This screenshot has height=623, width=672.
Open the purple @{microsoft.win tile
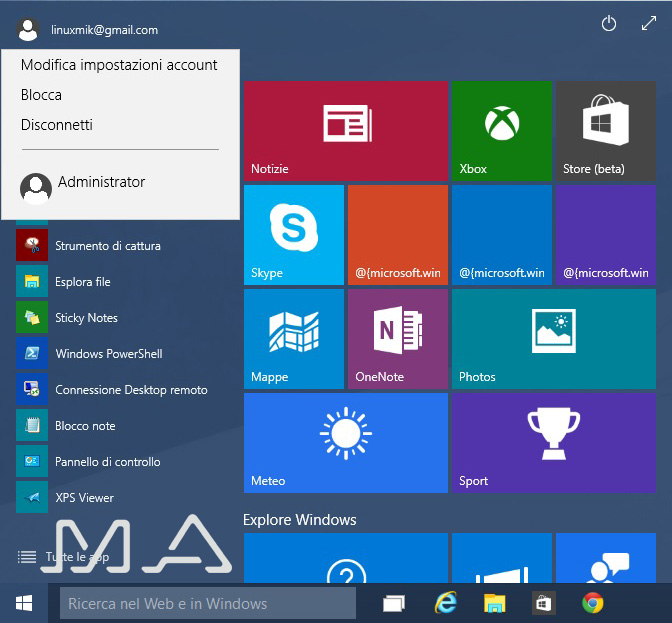pos(606,235)
